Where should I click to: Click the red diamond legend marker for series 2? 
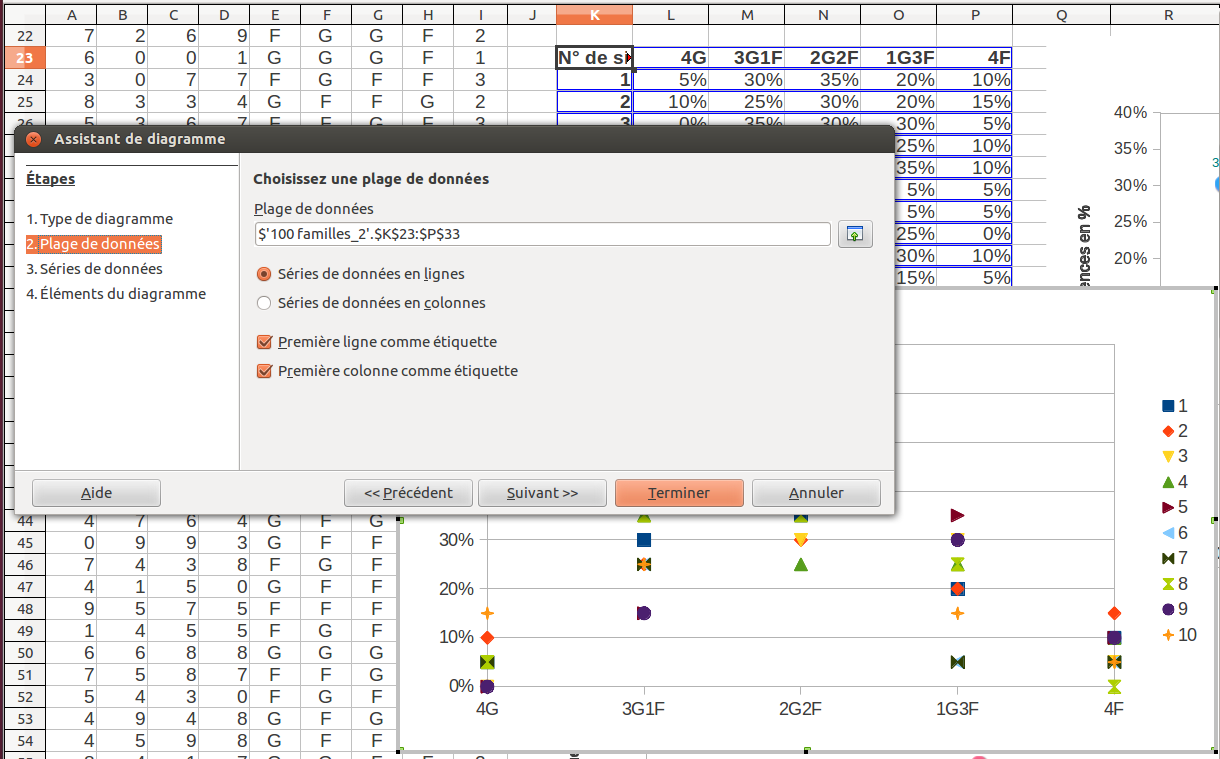pyautogui.click(x=1167, y=431)
